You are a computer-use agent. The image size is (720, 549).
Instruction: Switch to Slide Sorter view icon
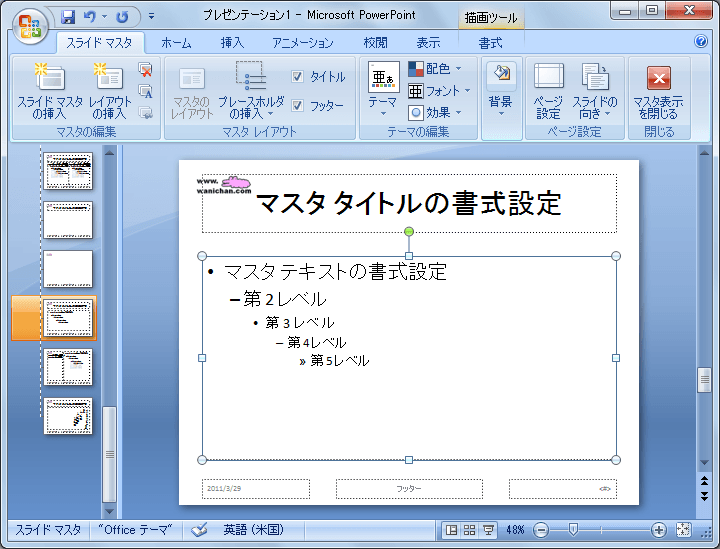[x=470, y=531]
